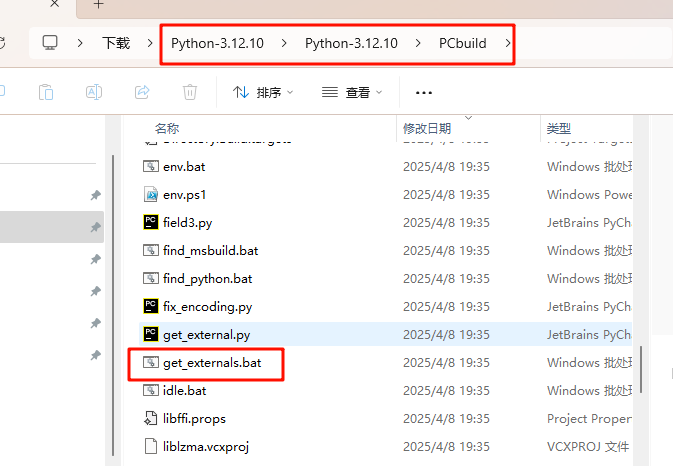Sort by 类型 column header
Viewport: 673px width, 466px height.
[559, 128]
